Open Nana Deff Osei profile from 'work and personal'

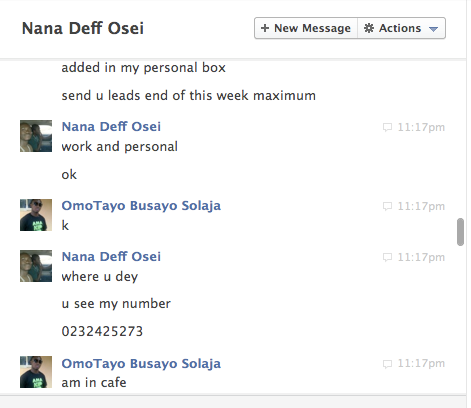click(x=111, y=127)
